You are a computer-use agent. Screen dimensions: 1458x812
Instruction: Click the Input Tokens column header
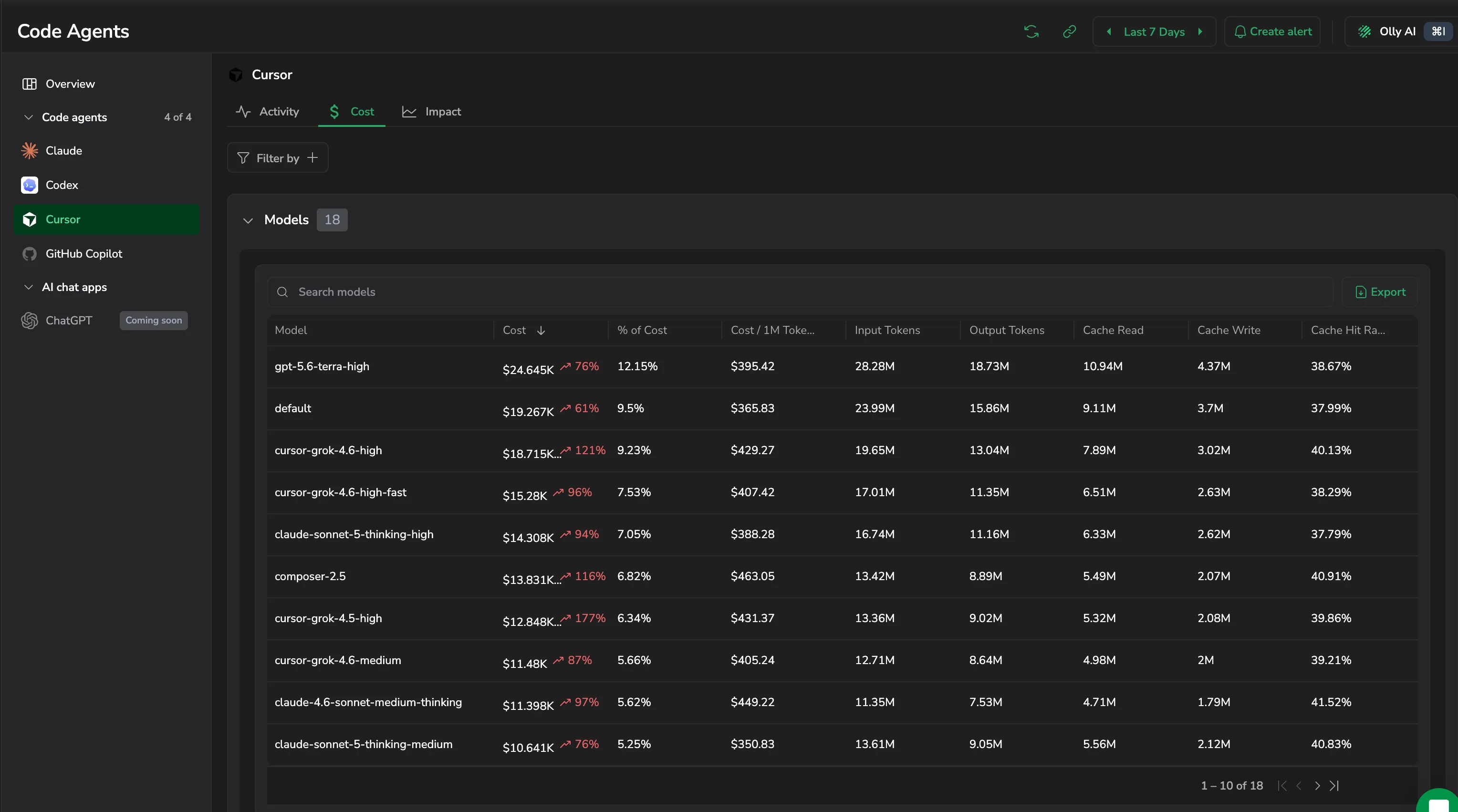(x=887, y=331)
